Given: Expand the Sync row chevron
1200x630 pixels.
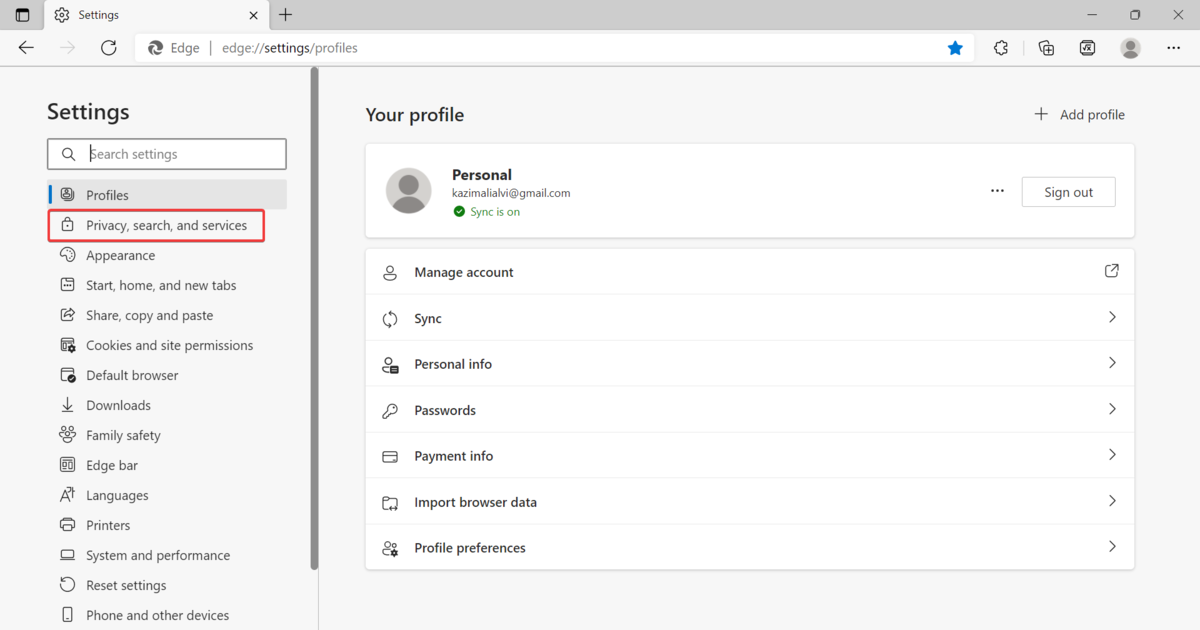Looking at the screenshot, I should [1112, 317].
